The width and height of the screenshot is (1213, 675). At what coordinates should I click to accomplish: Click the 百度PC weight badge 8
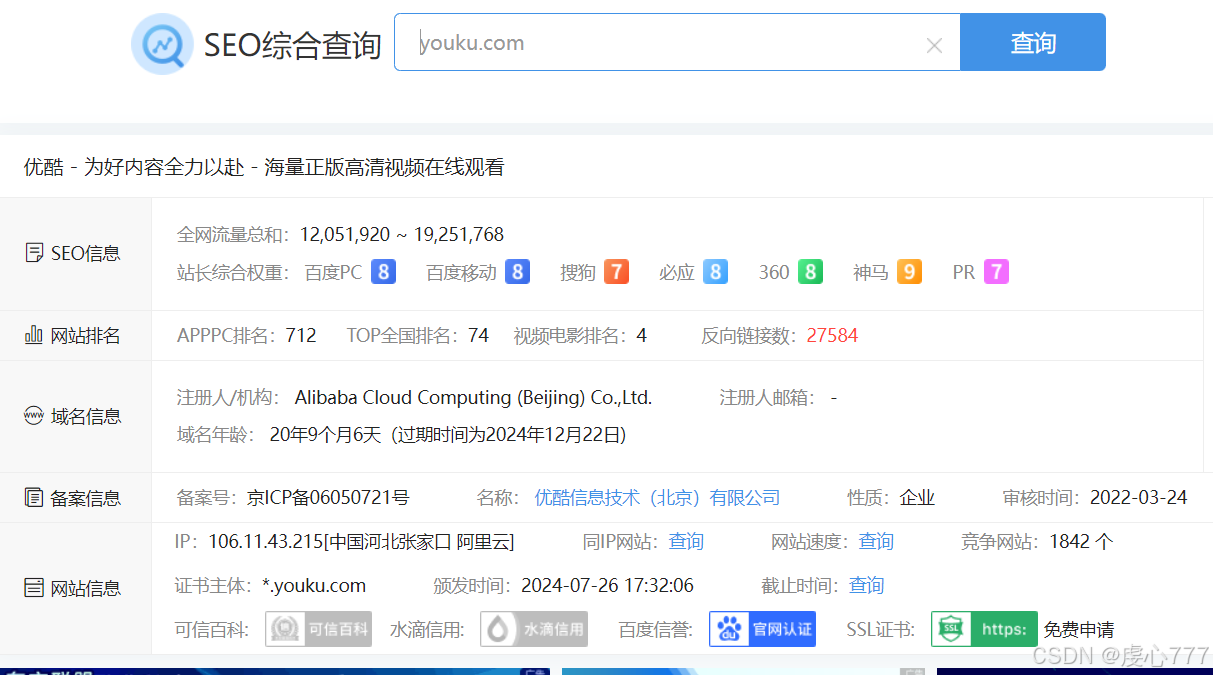coord(383,272)
